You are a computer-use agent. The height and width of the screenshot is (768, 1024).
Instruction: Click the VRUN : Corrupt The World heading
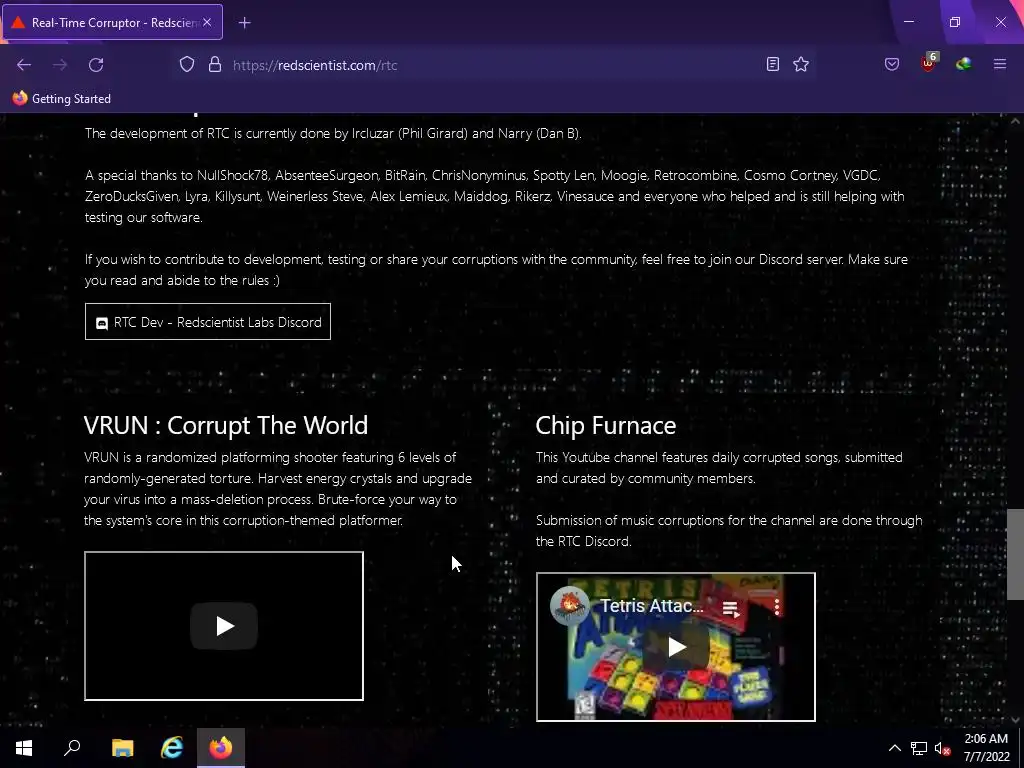click(226, 425)
